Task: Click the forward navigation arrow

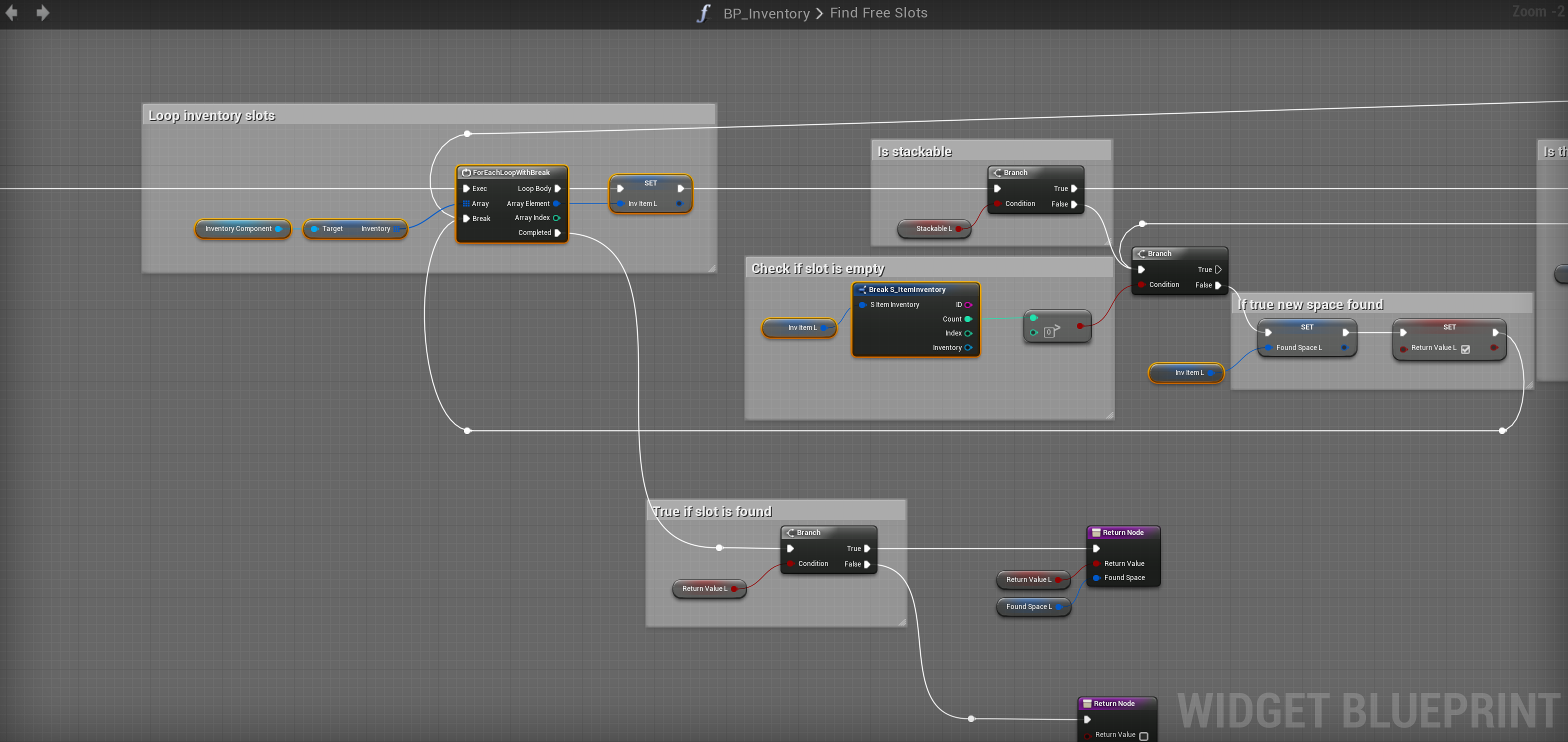Action: coord(42,13)
